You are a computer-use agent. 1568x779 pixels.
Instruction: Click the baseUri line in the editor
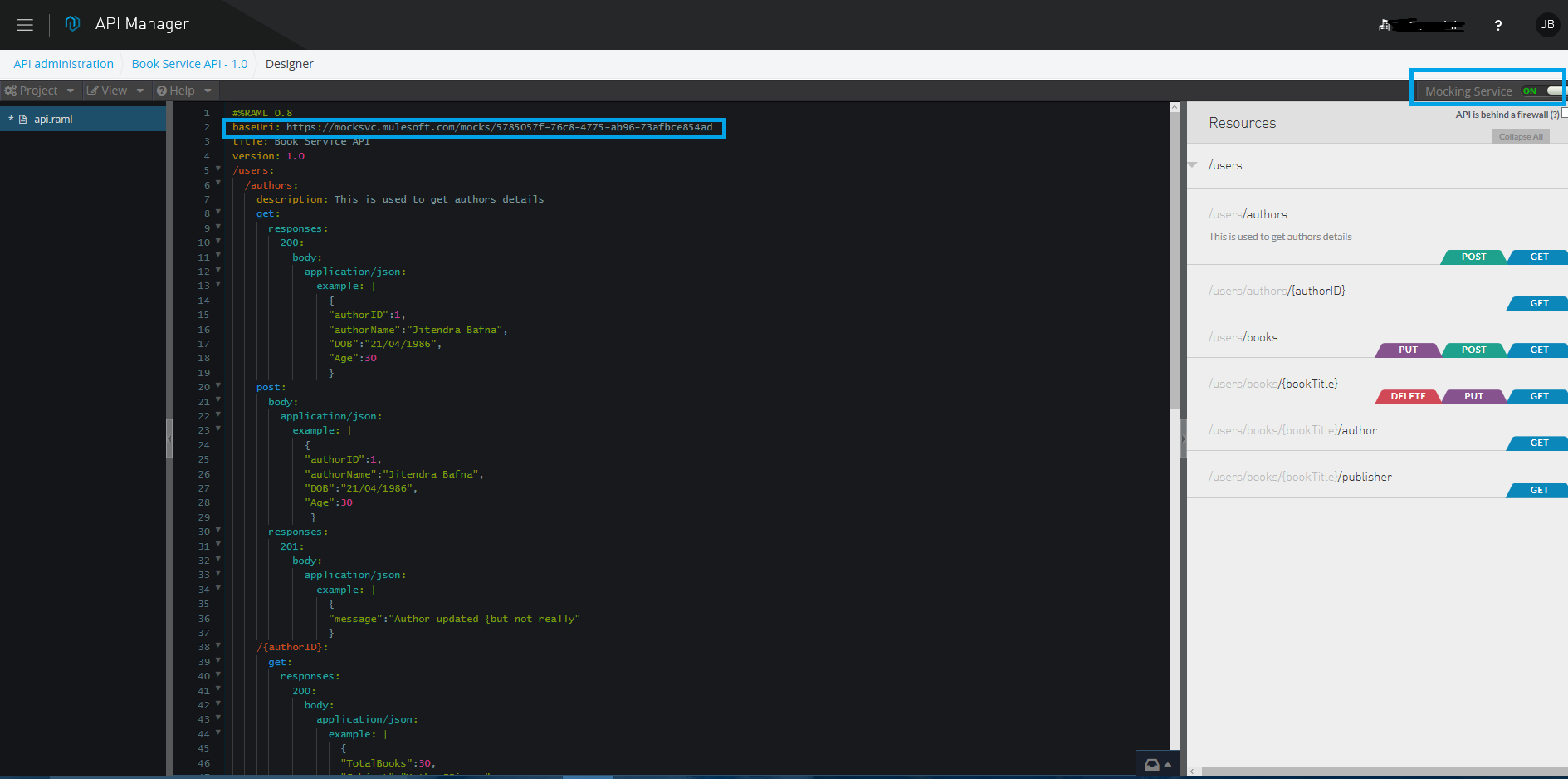[x=471, y=127]
